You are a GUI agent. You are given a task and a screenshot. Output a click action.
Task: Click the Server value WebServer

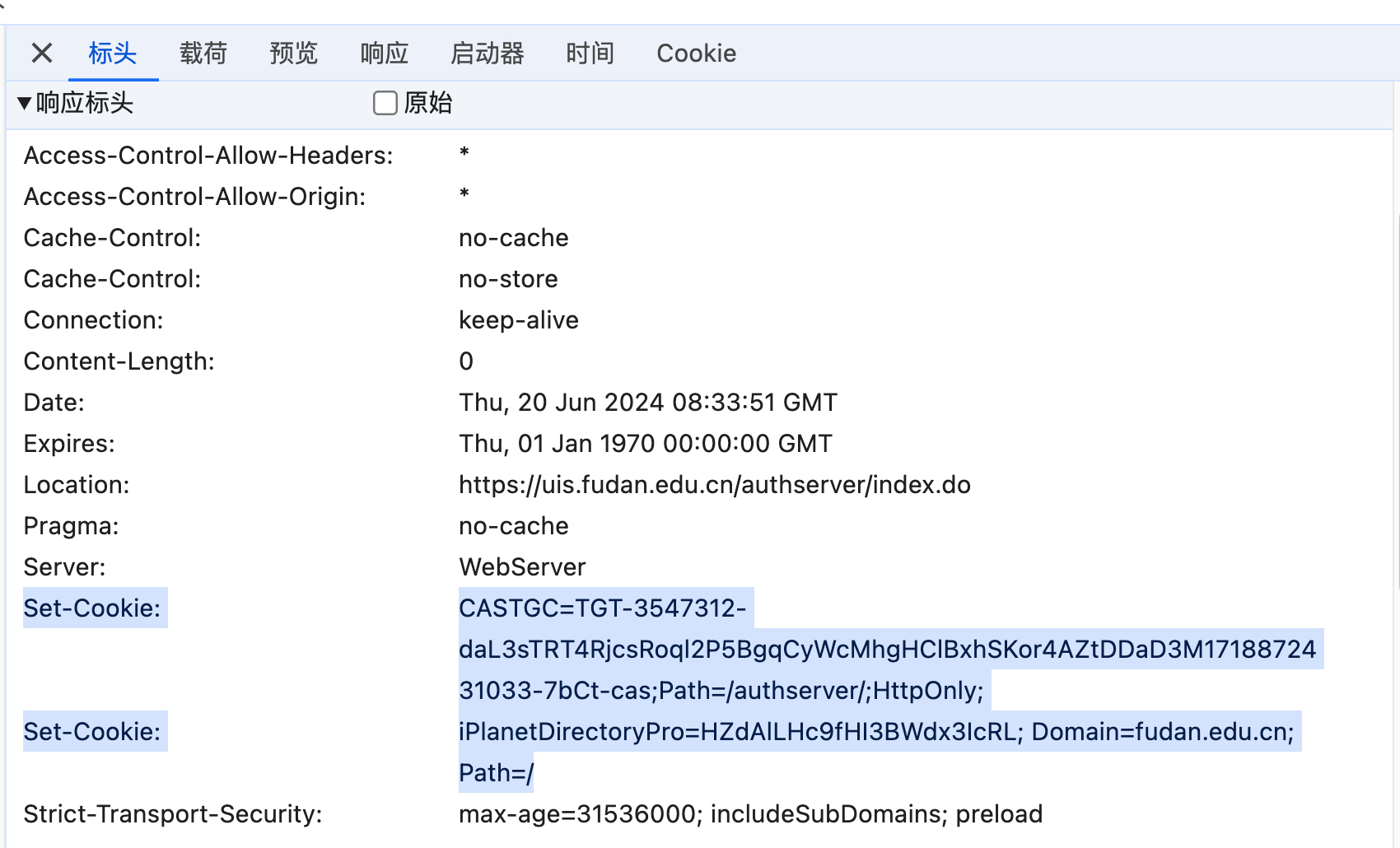click(x=522, y=567)
